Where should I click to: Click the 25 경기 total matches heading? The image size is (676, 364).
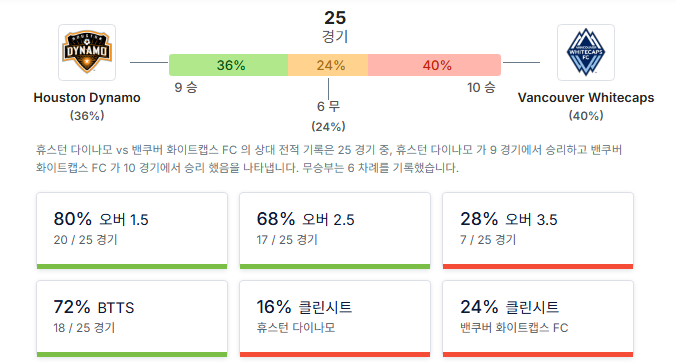[335, 26]
